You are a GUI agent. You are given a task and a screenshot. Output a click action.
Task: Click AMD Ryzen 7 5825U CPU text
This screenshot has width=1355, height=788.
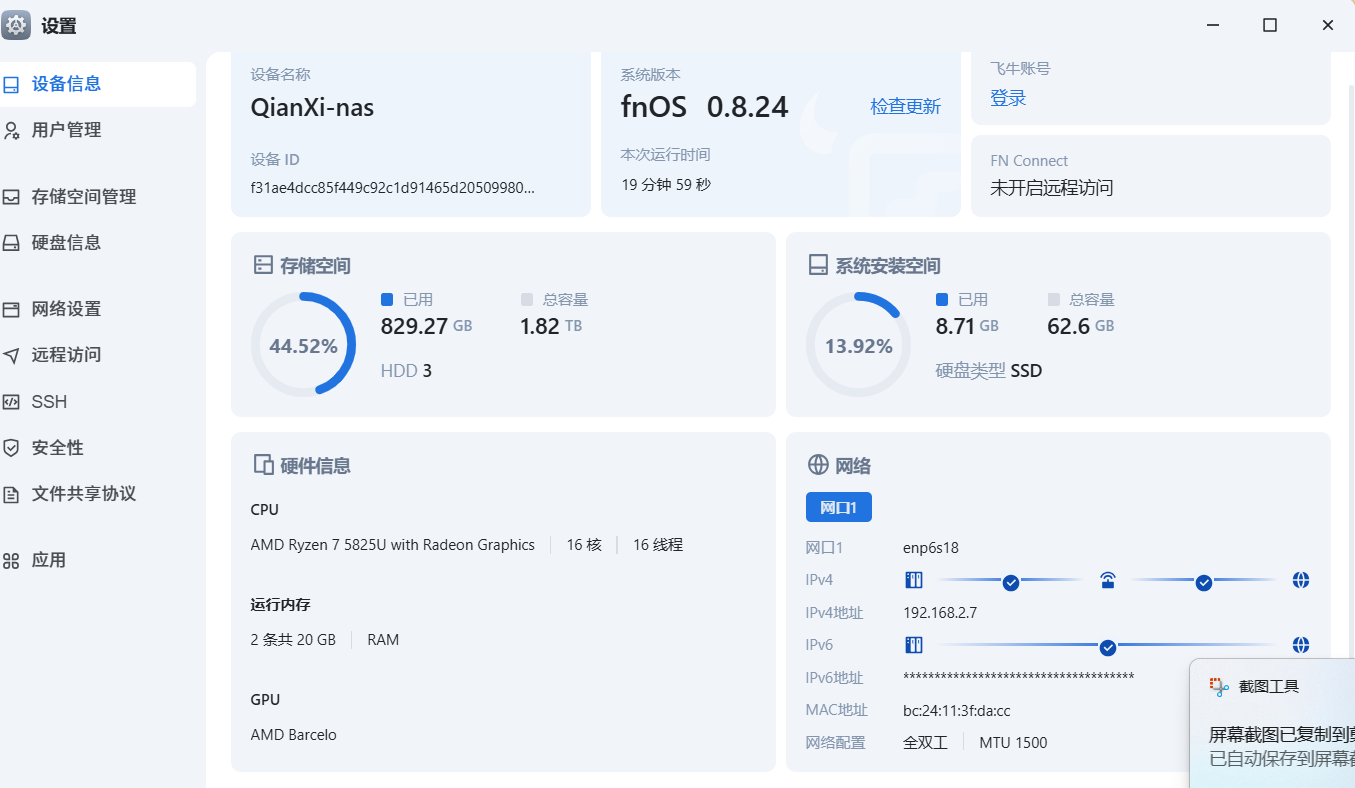coord(393,545)
